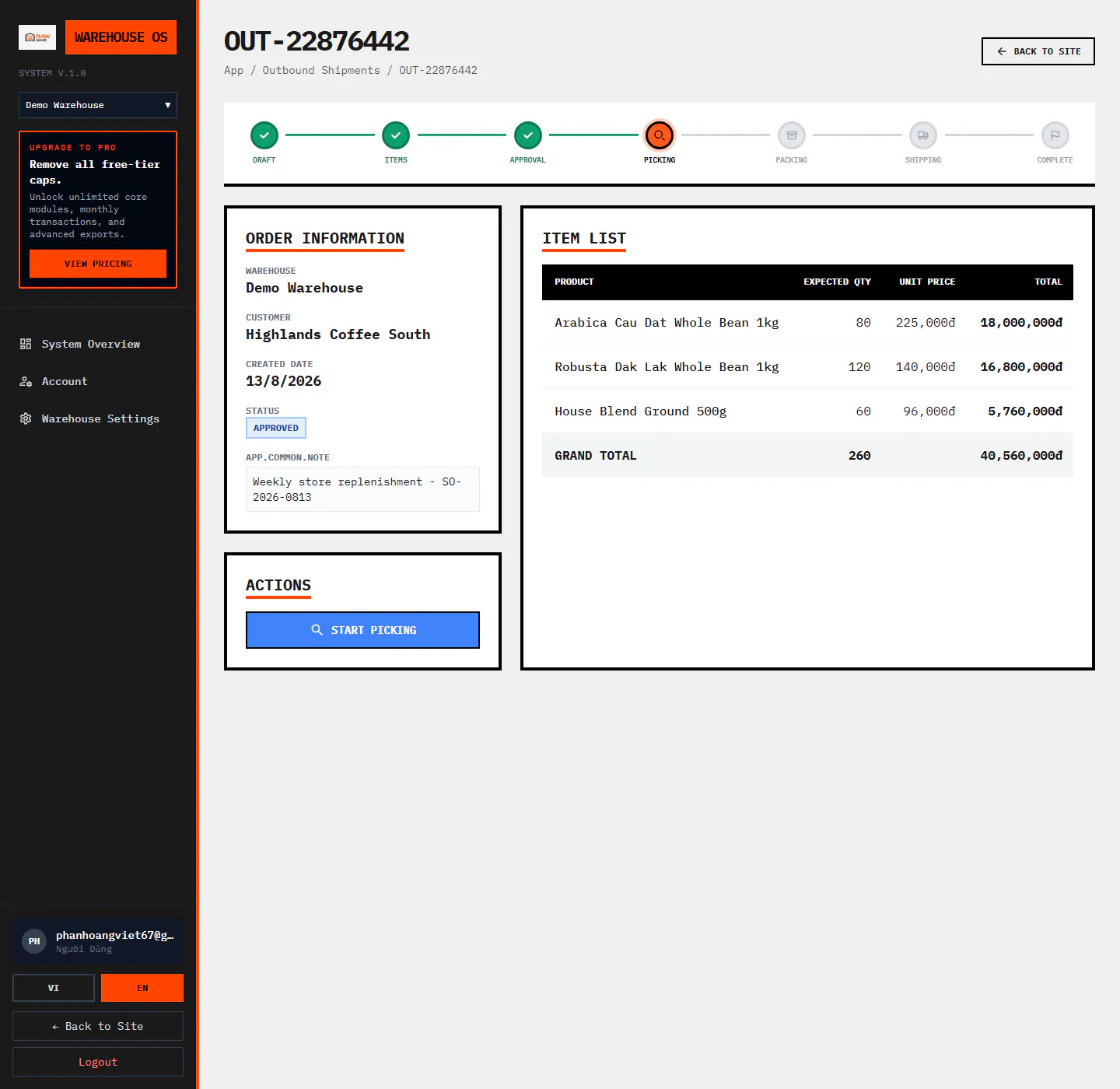Click the WAREHOUSE OS brand button
Image resolution: width=1120 pixels, height=1089 pixels.
click(x=121, y=37)
